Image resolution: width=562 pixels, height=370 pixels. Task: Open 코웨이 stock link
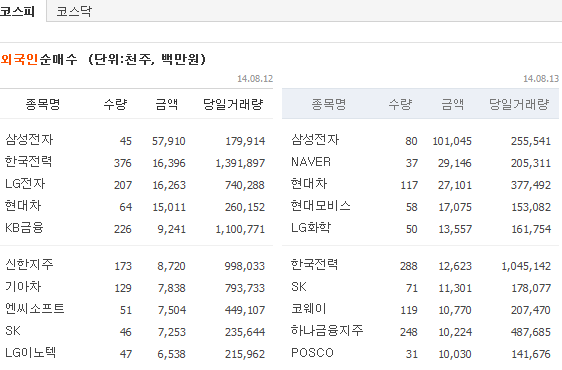[309, 309]
